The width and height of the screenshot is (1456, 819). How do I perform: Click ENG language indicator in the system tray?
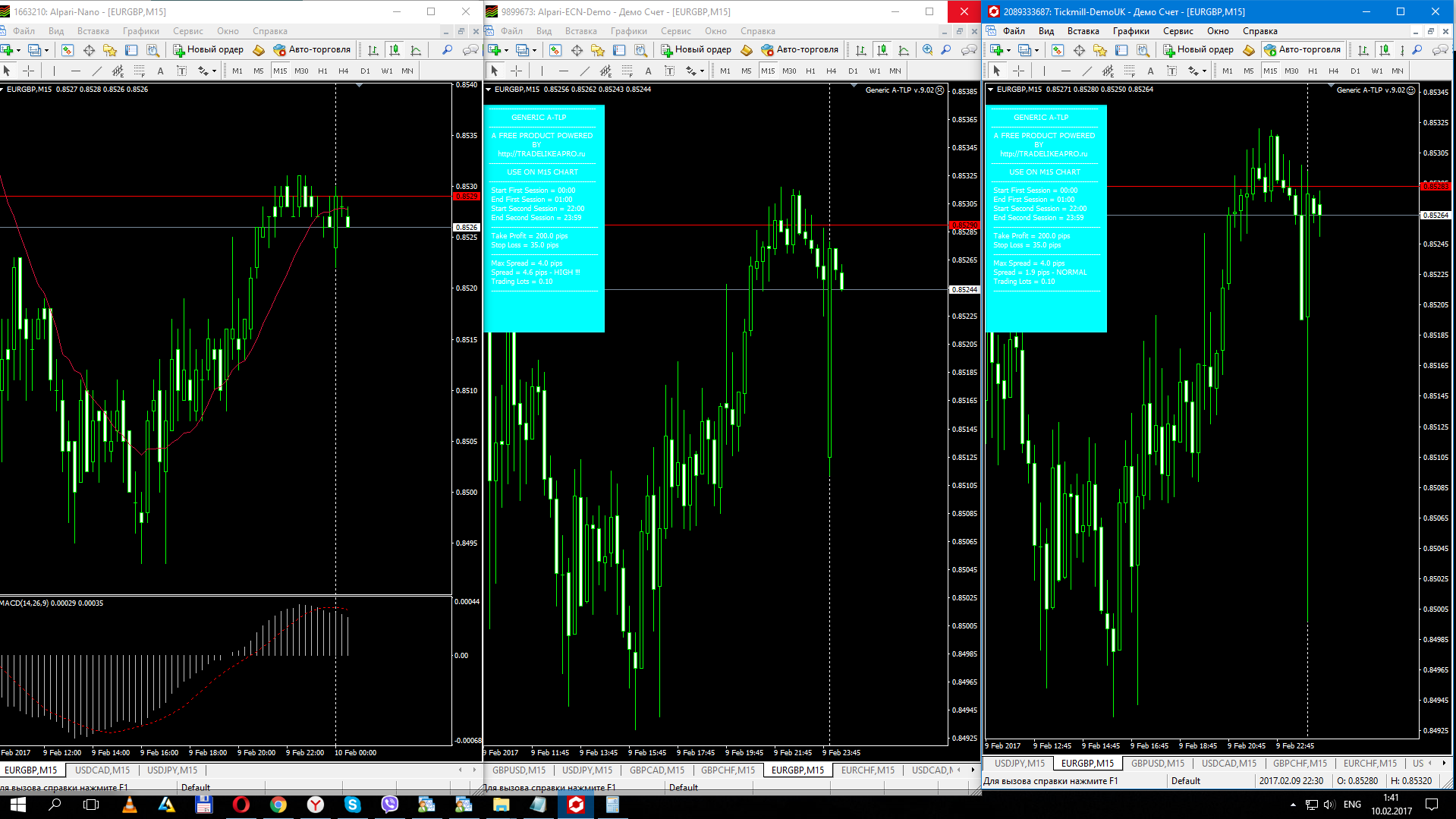click(1352, 805)
